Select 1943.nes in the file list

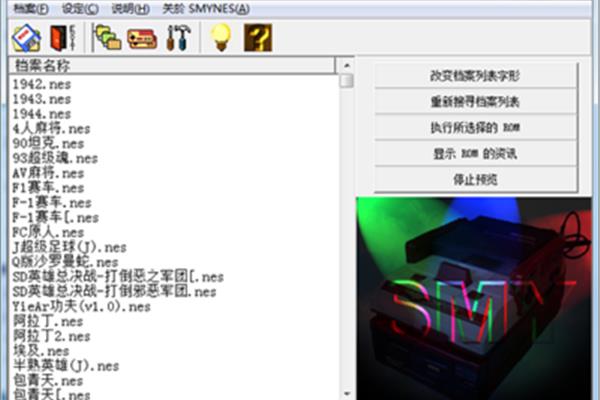pos(42,99)
